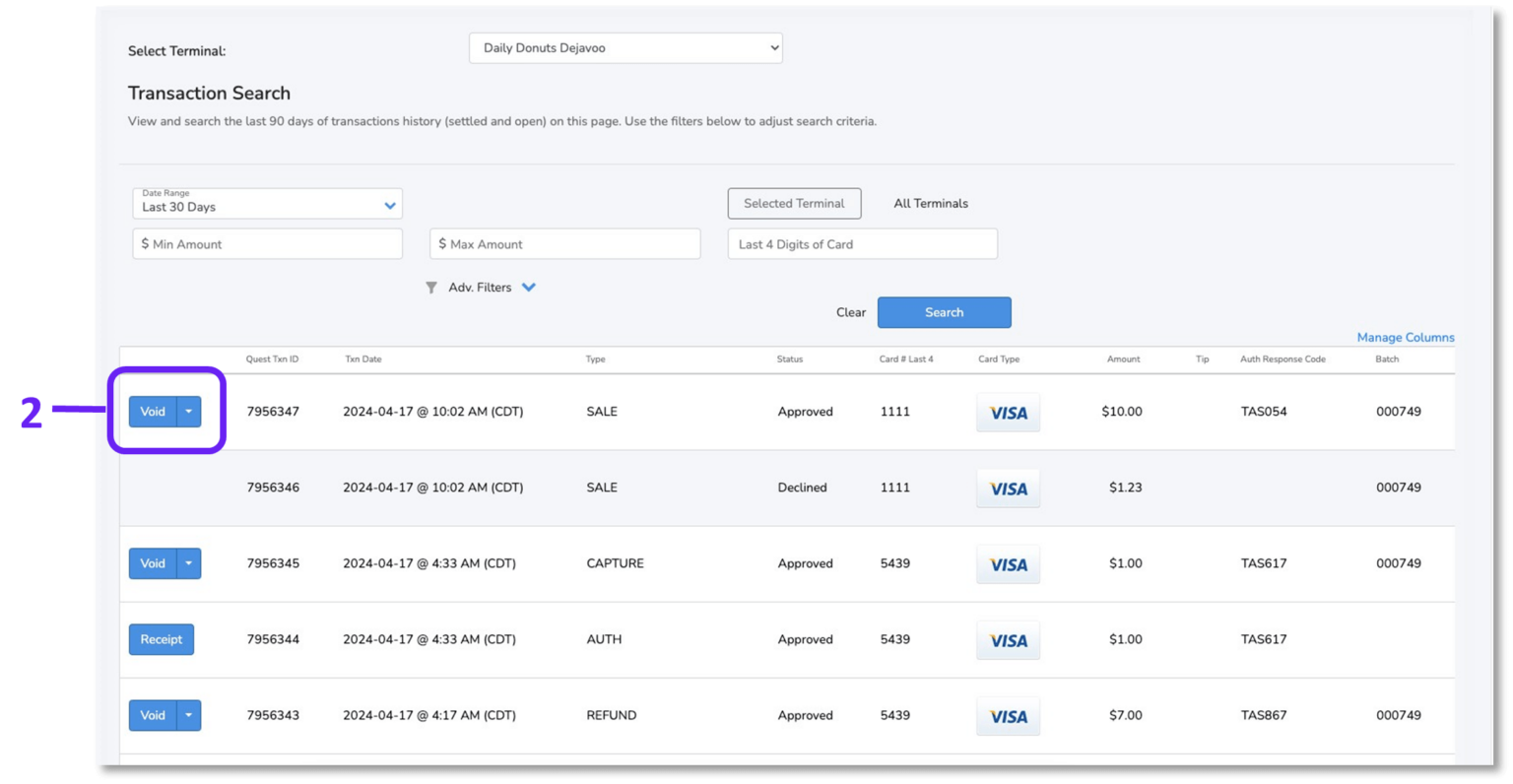
Task: Open the Manage Columns link
Action: coord(1405,338)
